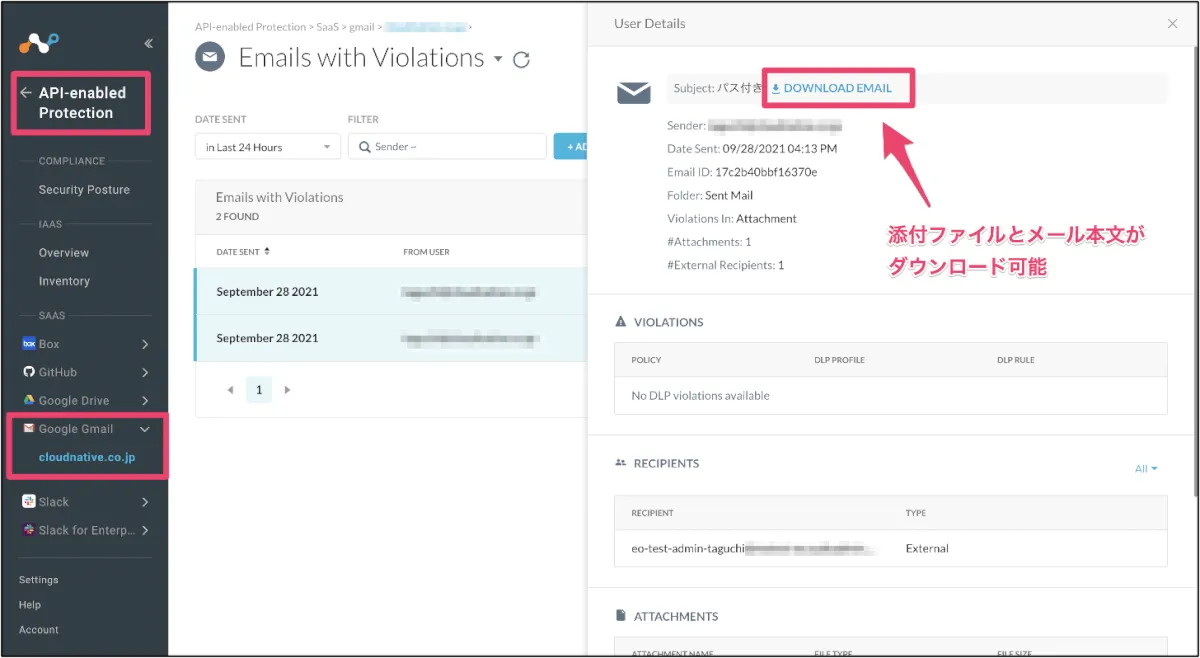Screen dimensions: 1200x658
Task: Expand Slack for Enterprise submenu chevron
Action: [x=145, y=530]
